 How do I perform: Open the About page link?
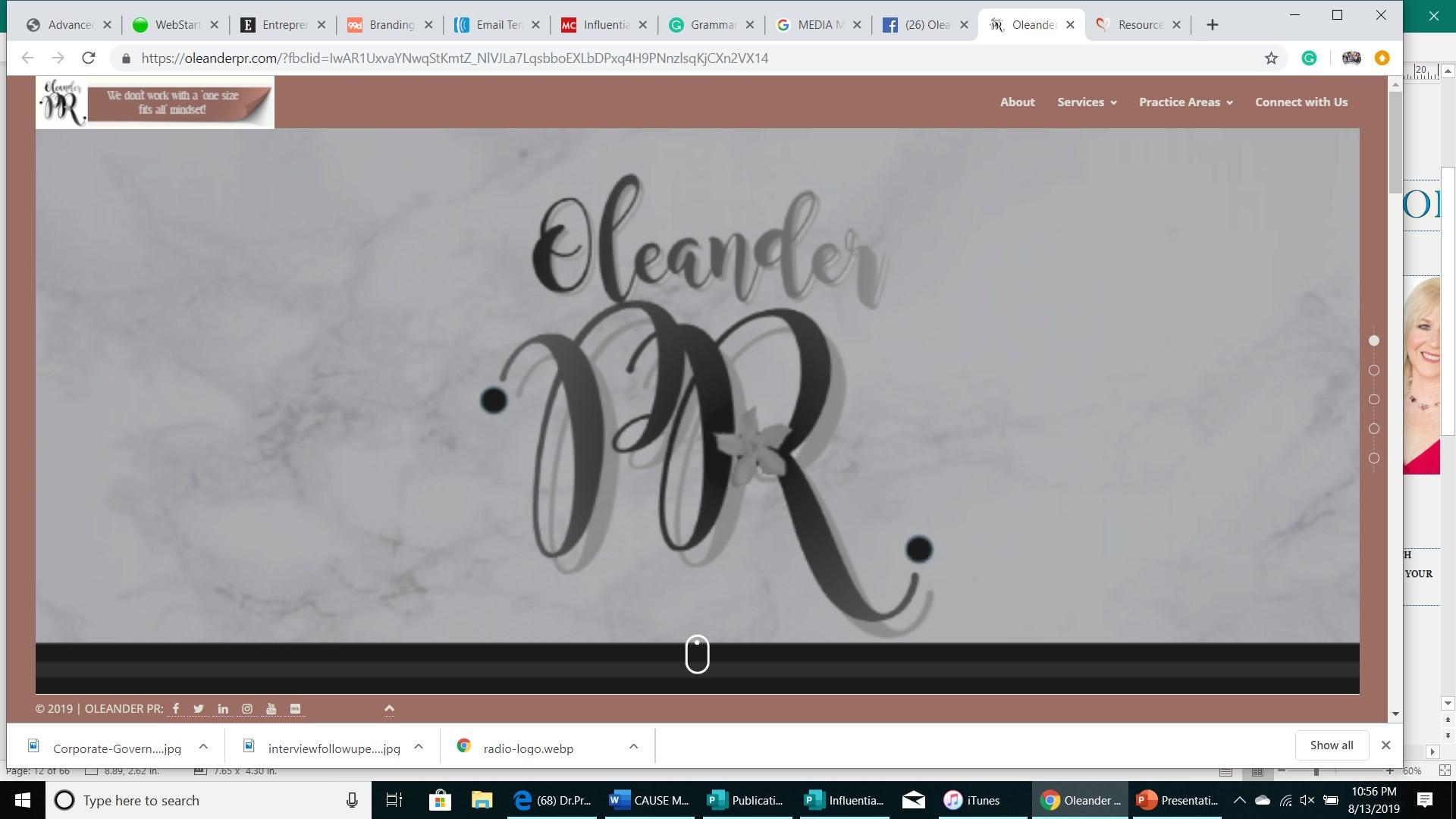click(x=1017, y=102)
